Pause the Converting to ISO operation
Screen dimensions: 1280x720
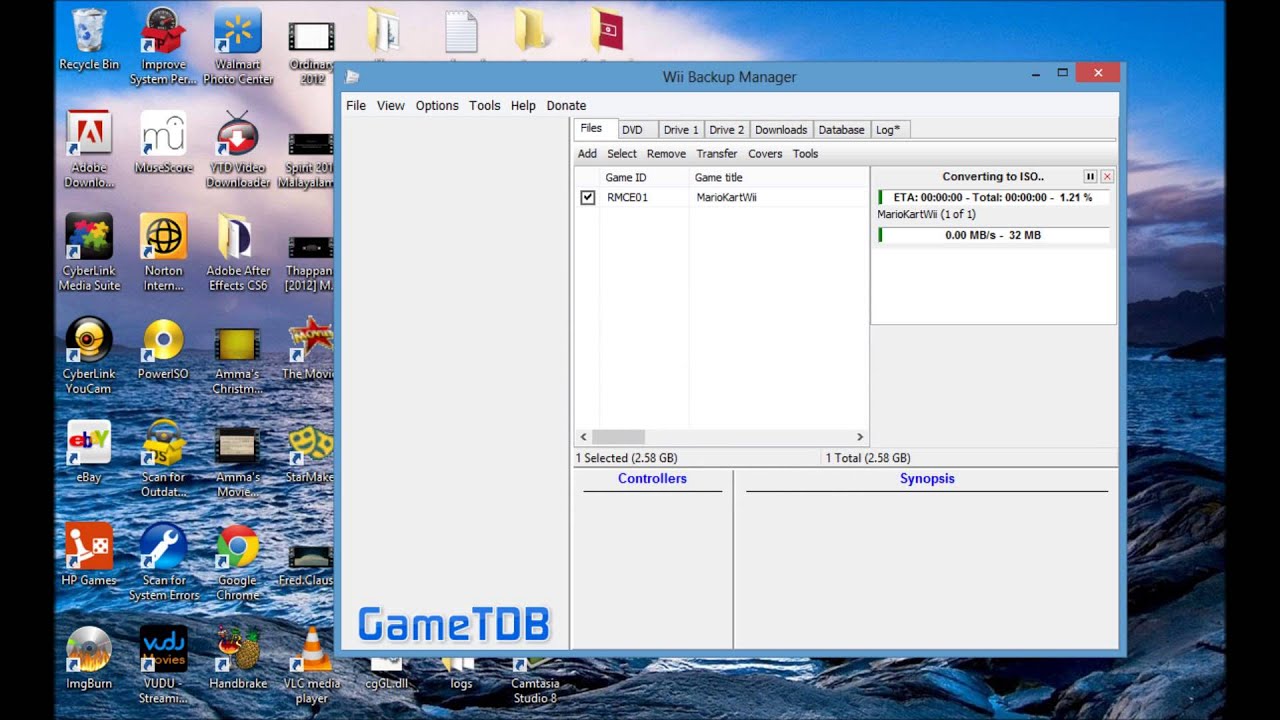(x=1090, y=176)
